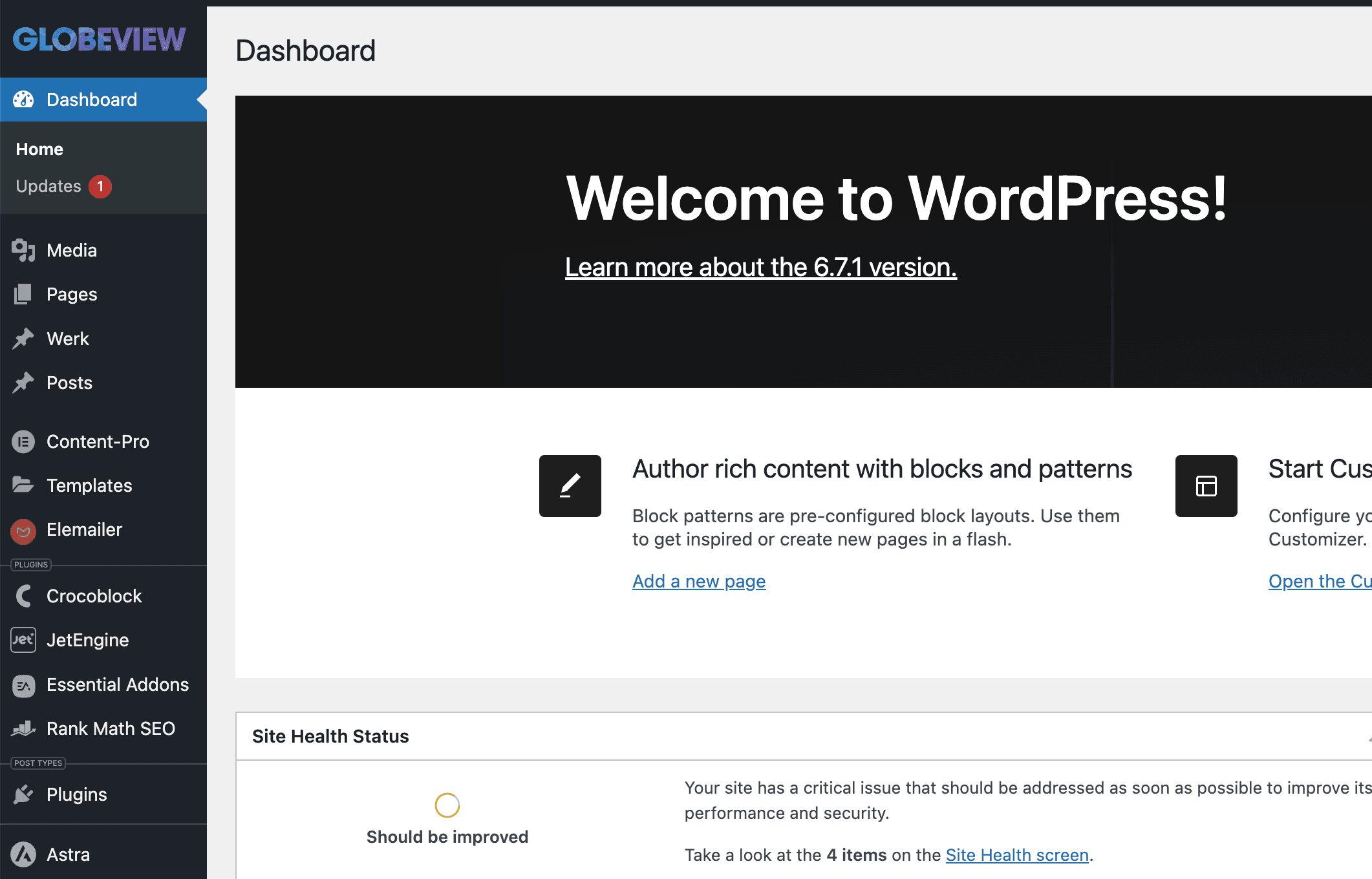The width and height of the screenshot is (1372, 879).
Task: Open Learn more about the 6.7.1 version
Action: [762, 266]
